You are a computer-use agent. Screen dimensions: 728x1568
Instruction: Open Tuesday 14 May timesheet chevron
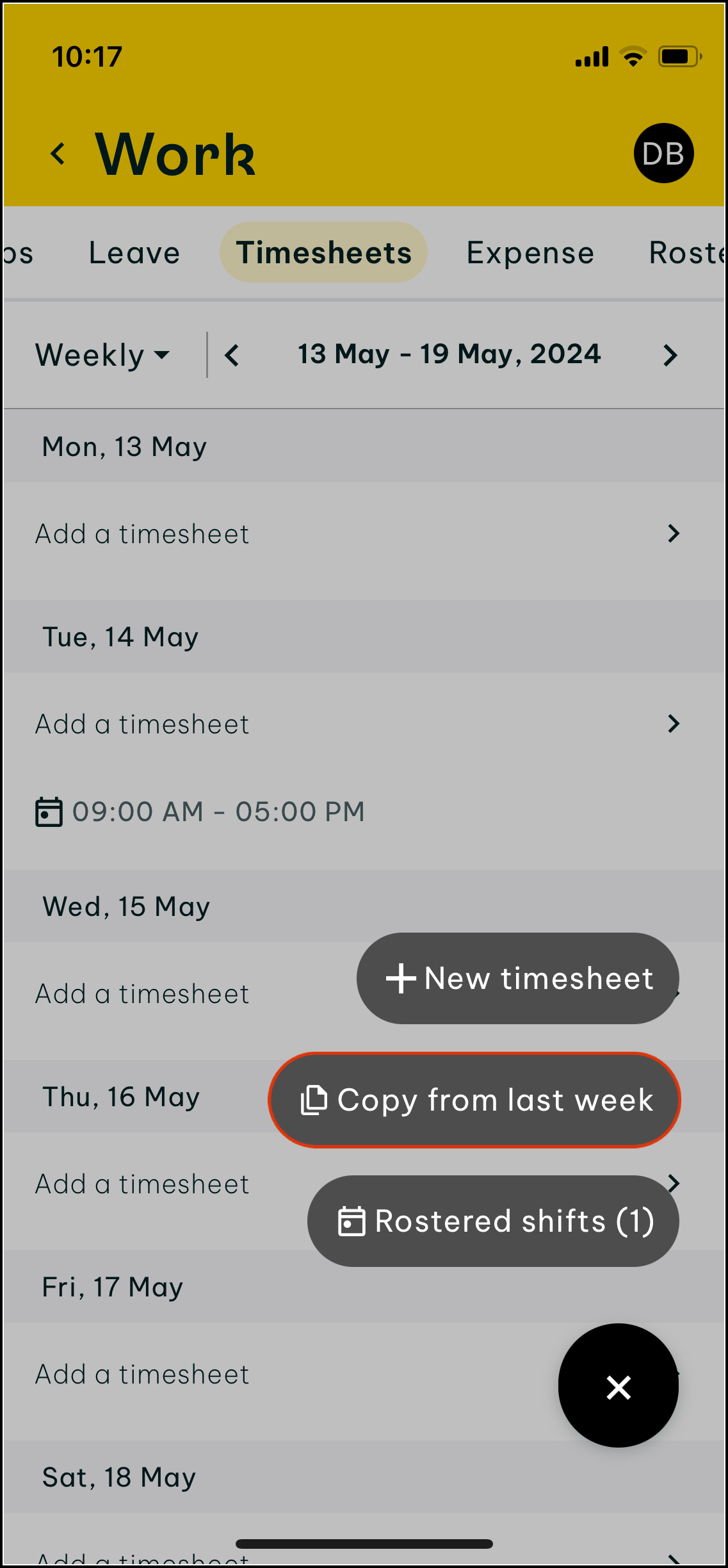tap(673, 724)
